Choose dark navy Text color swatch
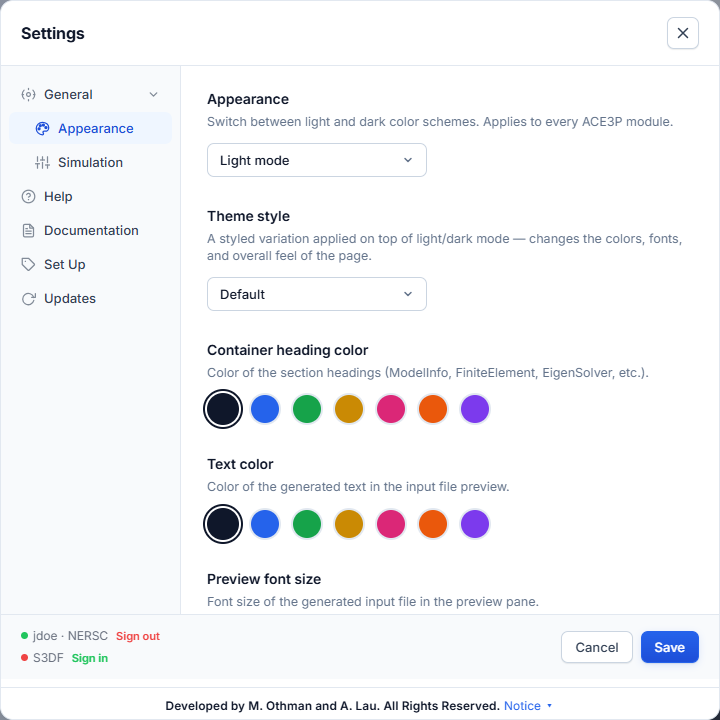The image size is (720, 720). tap(223, 523)
